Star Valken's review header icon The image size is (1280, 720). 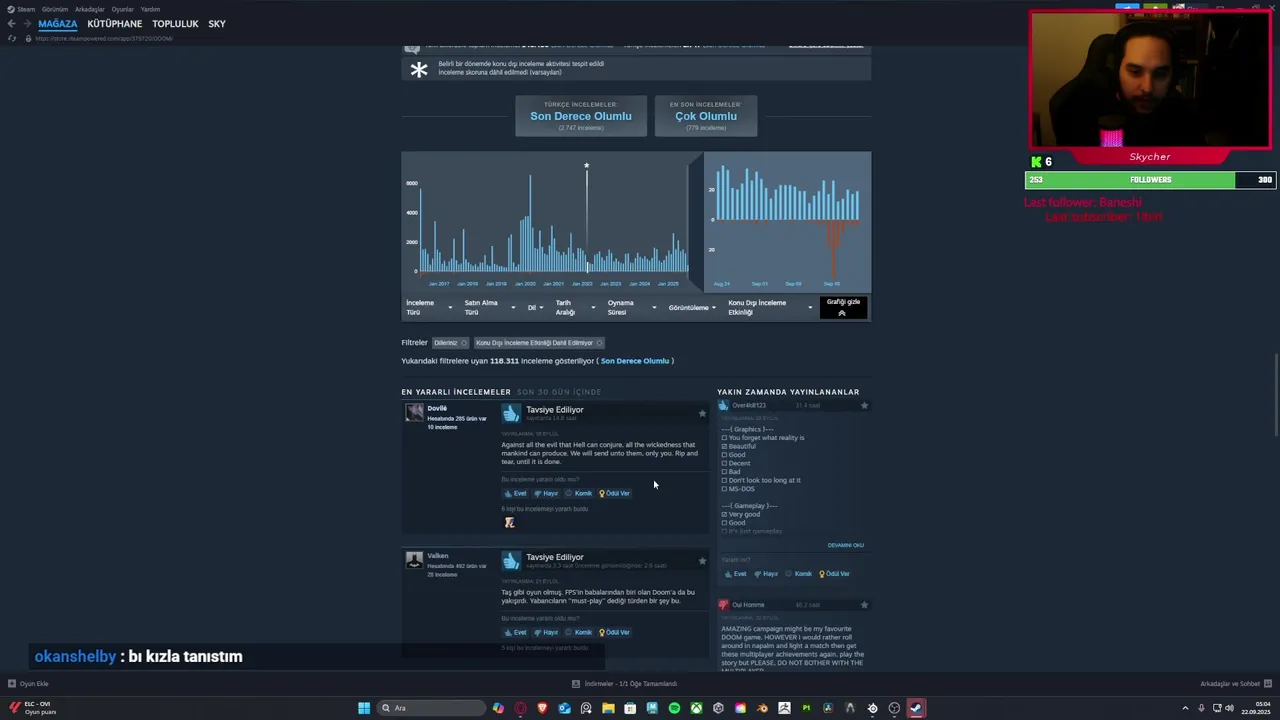(702, 560)
